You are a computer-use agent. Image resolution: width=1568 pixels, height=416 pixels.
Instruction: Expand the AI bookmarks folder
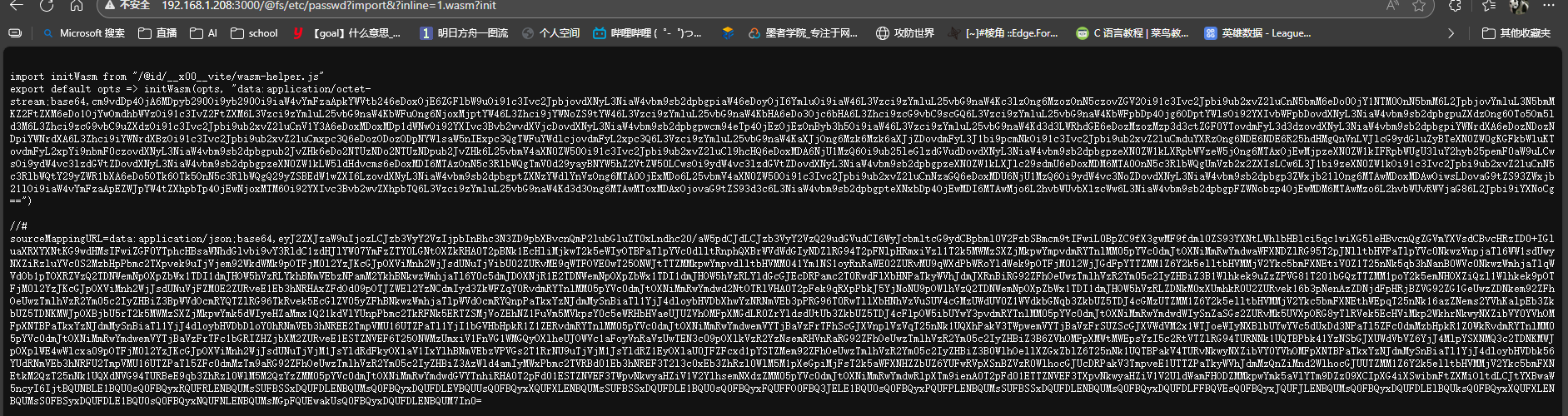pos(204,33)
